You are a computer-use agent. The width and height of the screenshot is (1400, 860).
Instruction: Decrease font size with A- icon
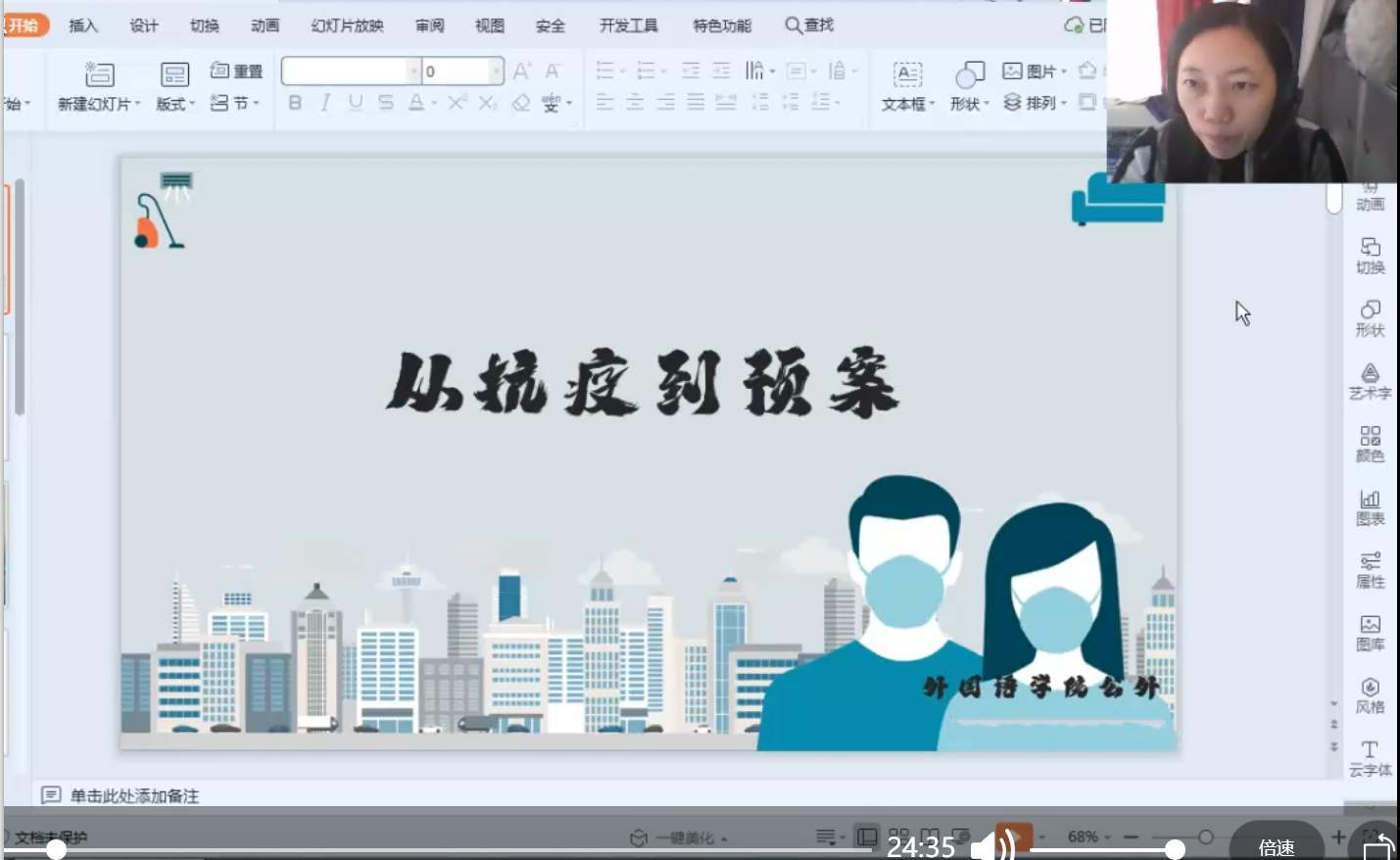point(554,71)
